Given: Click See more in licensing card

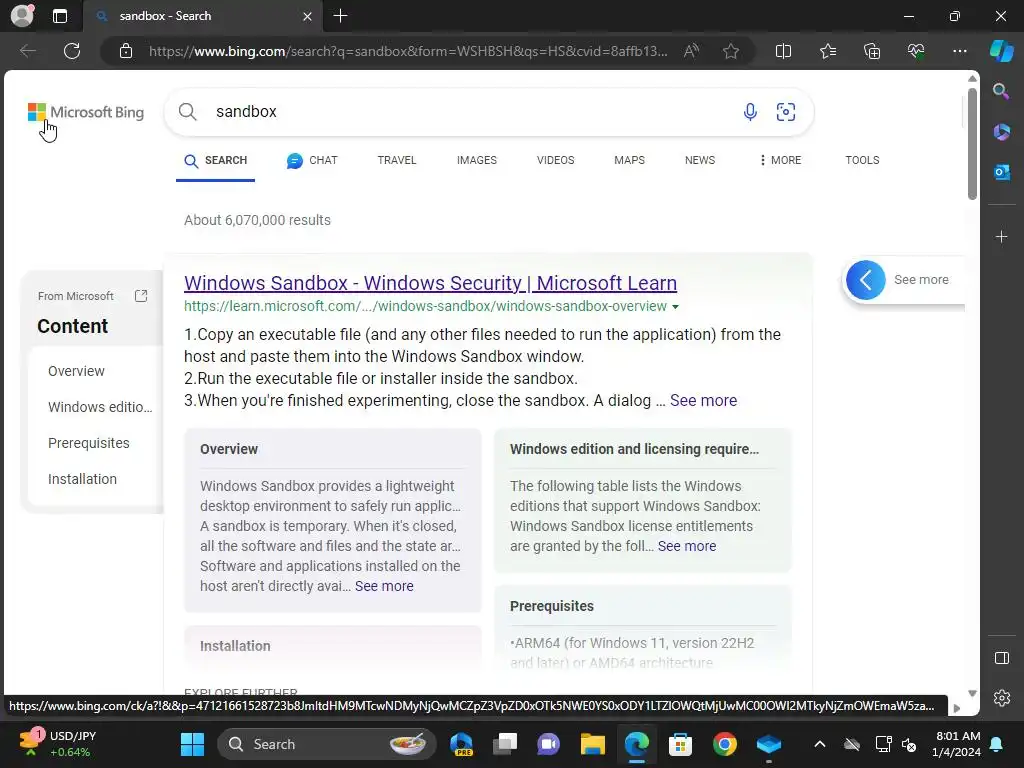Looking at the screenshot, I should pyautogui.click(x=686, y=546).
